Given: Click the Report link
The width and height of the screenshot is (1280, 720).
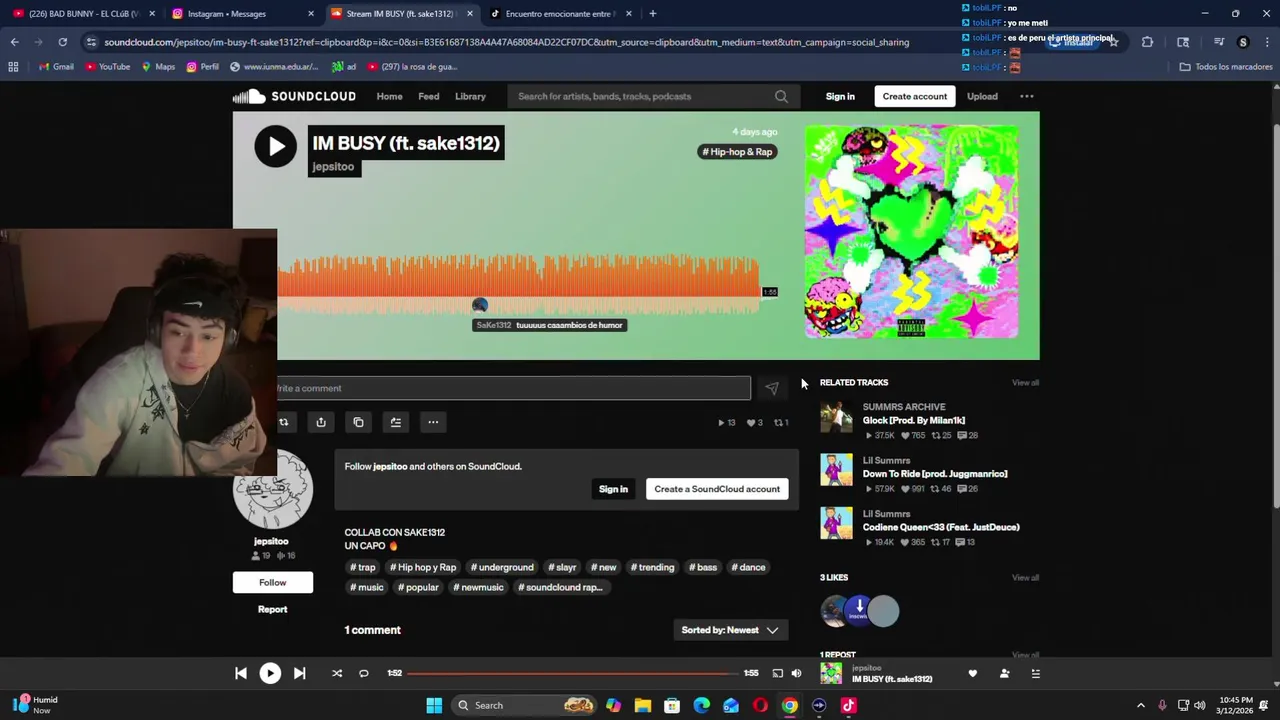Looking at the screenshot, I should pyautogui.click(x=272, y=609).
